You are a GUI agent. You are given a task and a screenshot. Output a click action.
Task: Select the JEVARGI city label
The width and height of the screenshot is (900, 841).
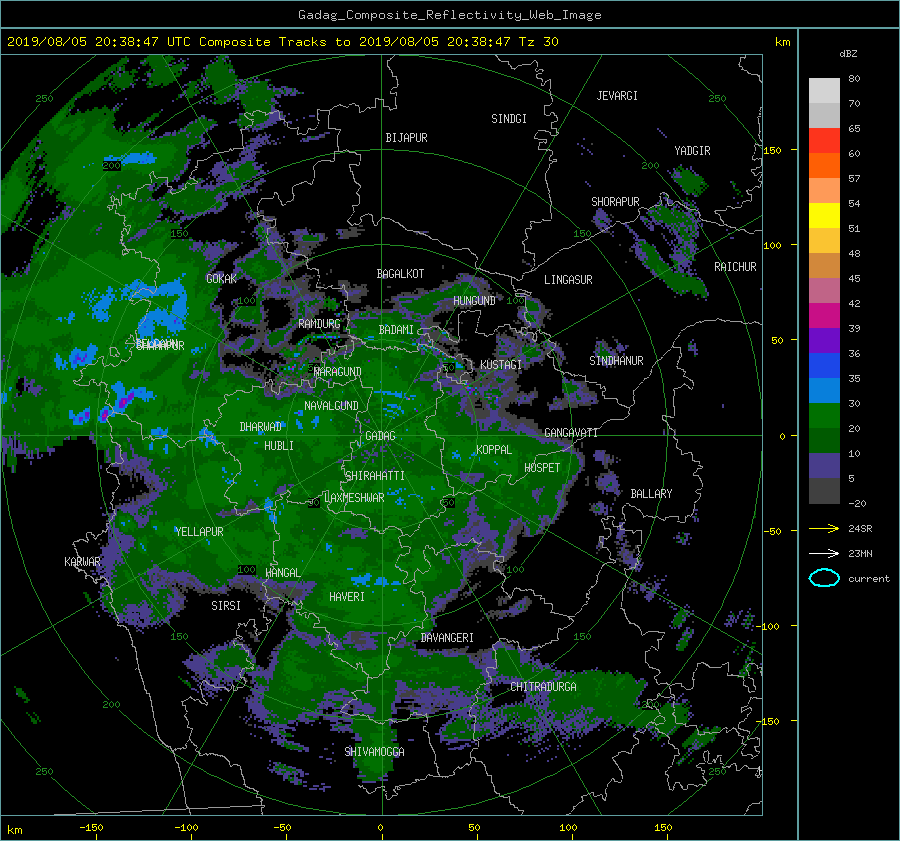(x=617, y=96)
